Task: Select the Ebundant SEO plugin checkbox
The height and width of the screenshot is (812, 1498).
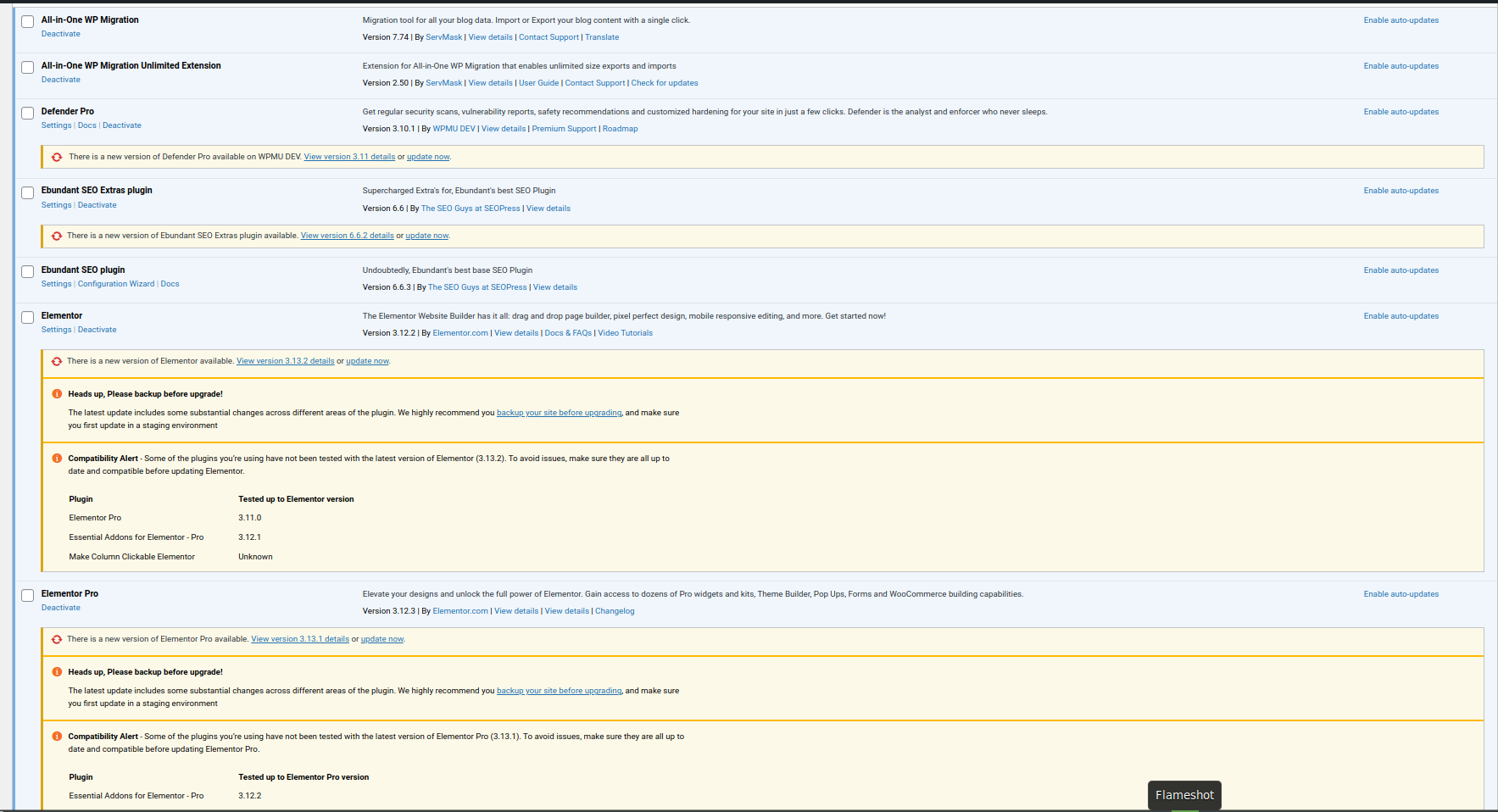Action: tap(28, 272)
